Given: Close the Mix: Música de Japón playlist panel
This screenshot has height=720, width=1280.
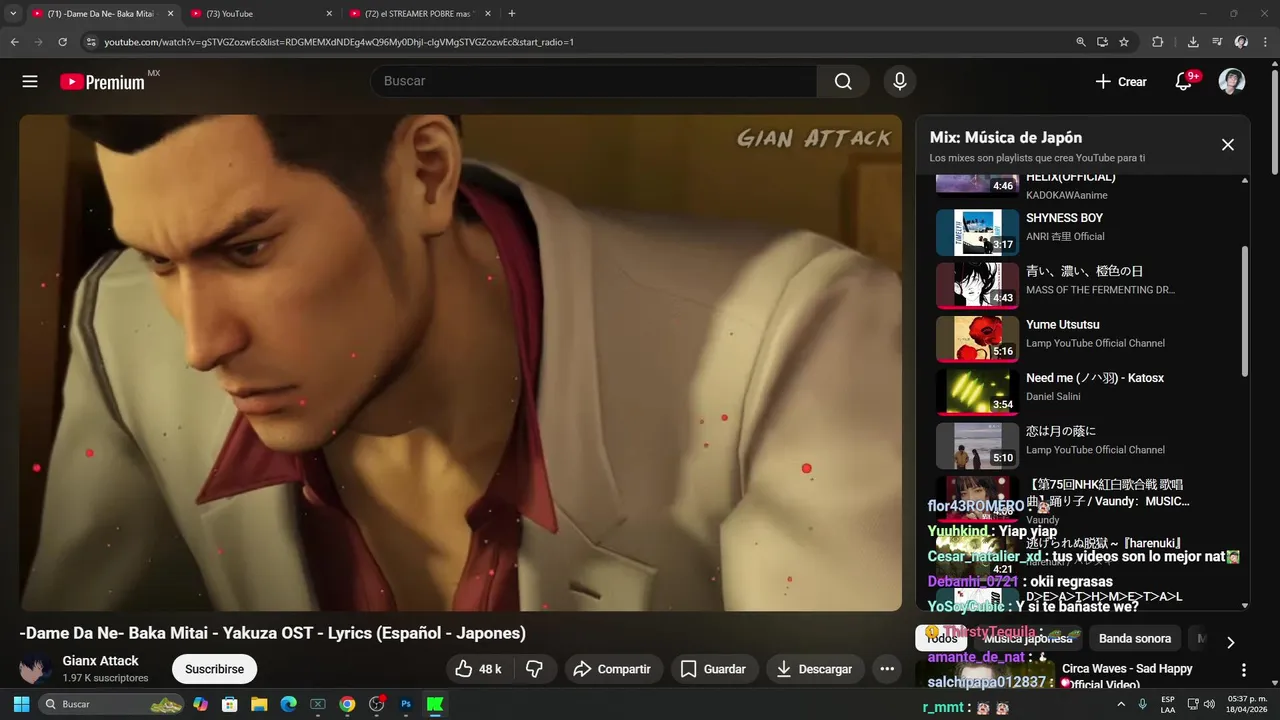Looking at the screenshot, I should point(1228,145).
